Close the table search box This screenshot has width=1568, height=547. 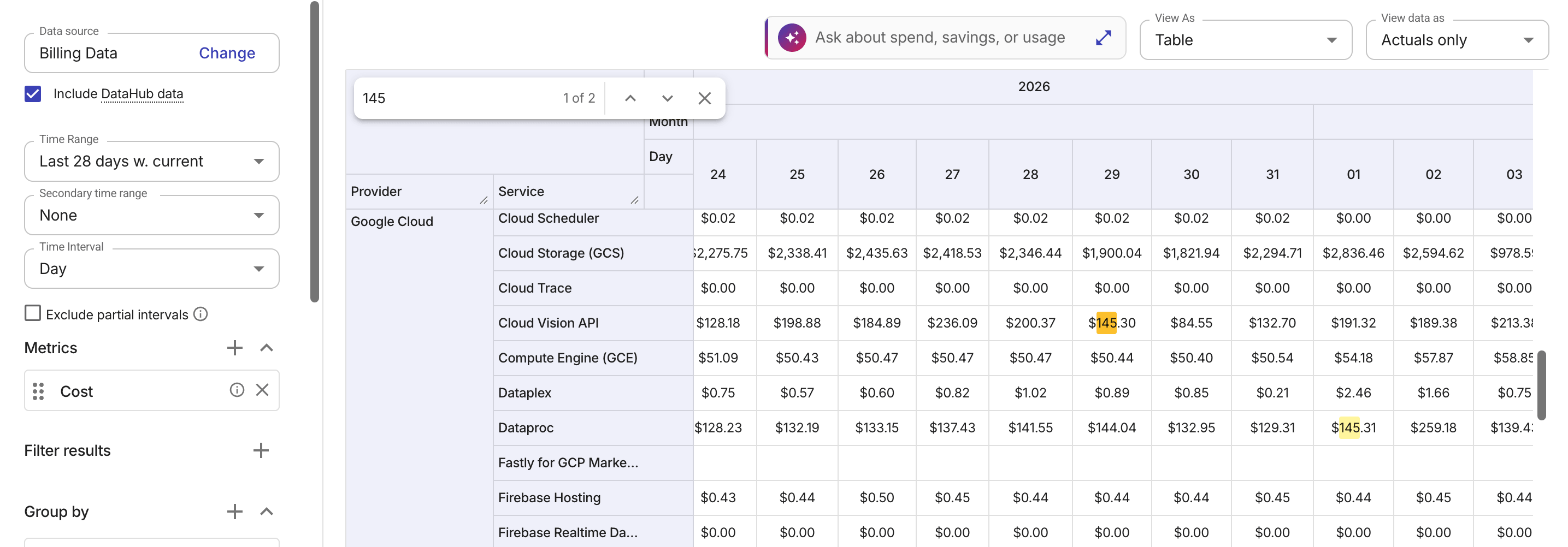704,98
